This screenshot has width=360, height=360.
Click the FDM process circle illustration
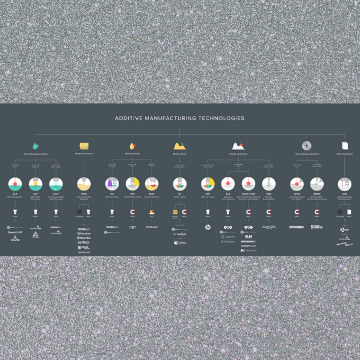pos(84,184)
